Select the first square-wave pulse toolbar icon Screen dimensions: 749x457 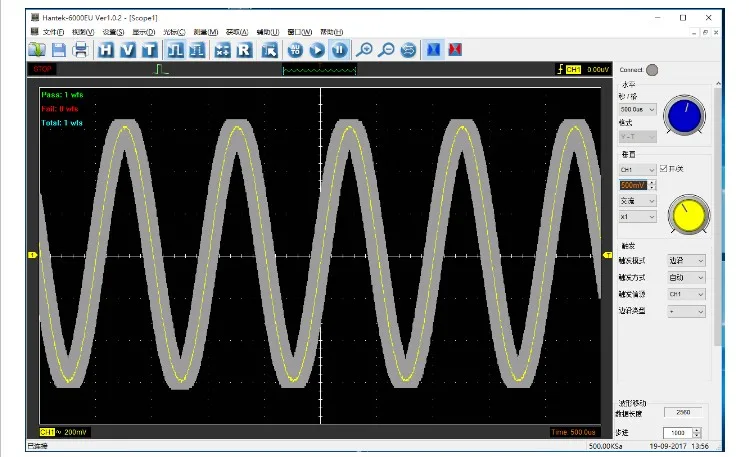click(175, 50)
